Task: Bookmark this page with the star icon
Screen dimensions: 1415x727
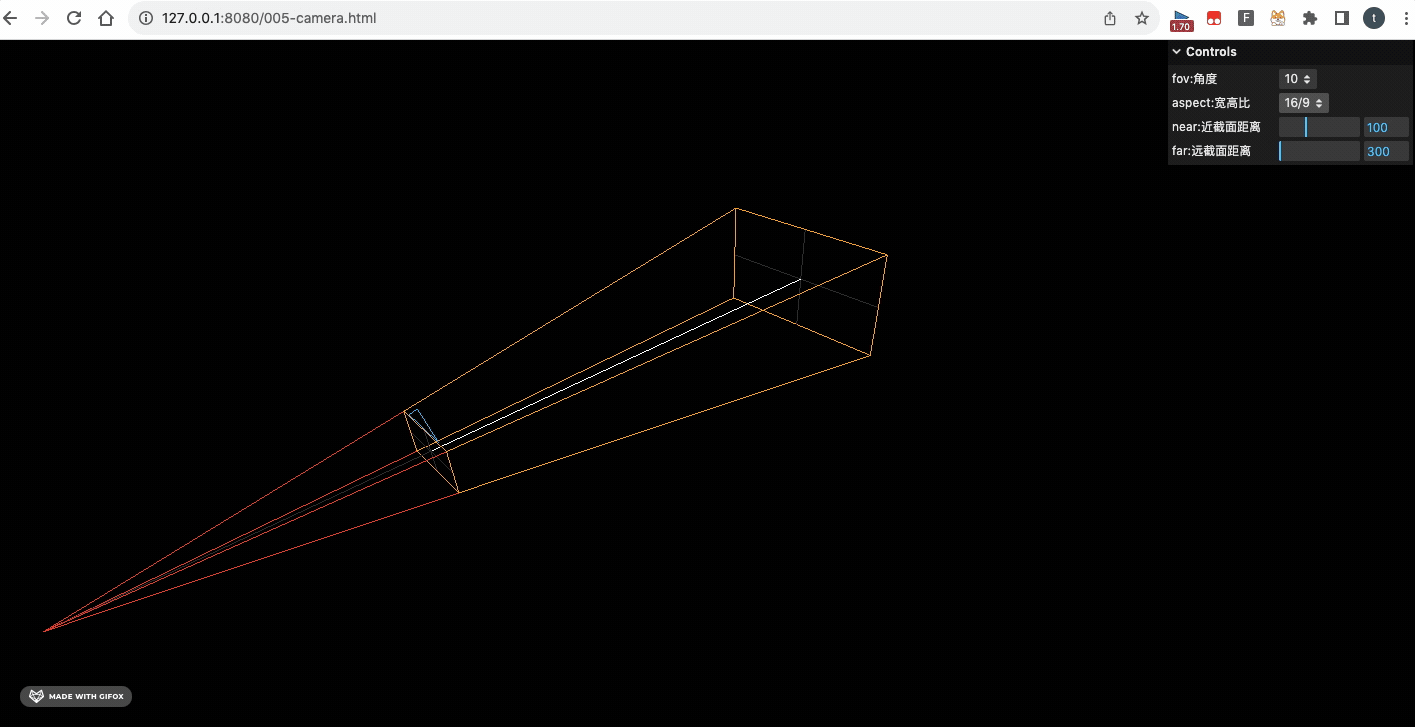Action: tap(1141, 18)
